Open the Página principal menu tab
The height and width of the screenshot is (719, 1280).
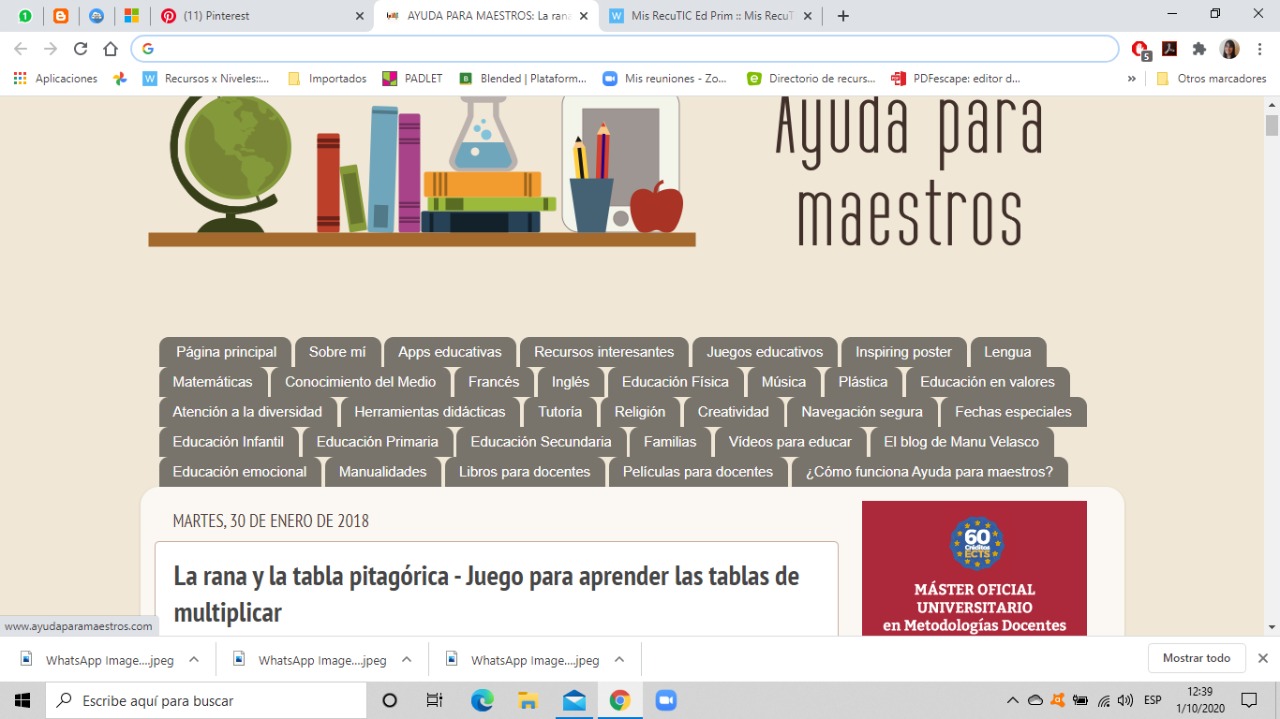click(226, 352)
